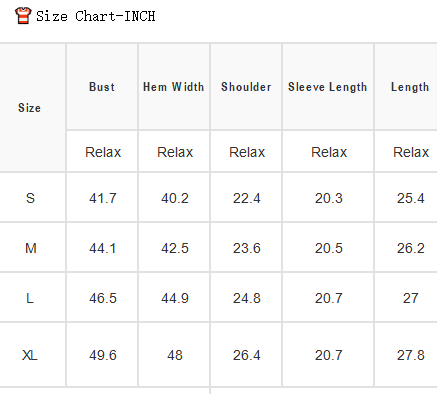Select the XL length value 27.8
The width and height of the screenshot is (437, 394).
pos(411,355)
